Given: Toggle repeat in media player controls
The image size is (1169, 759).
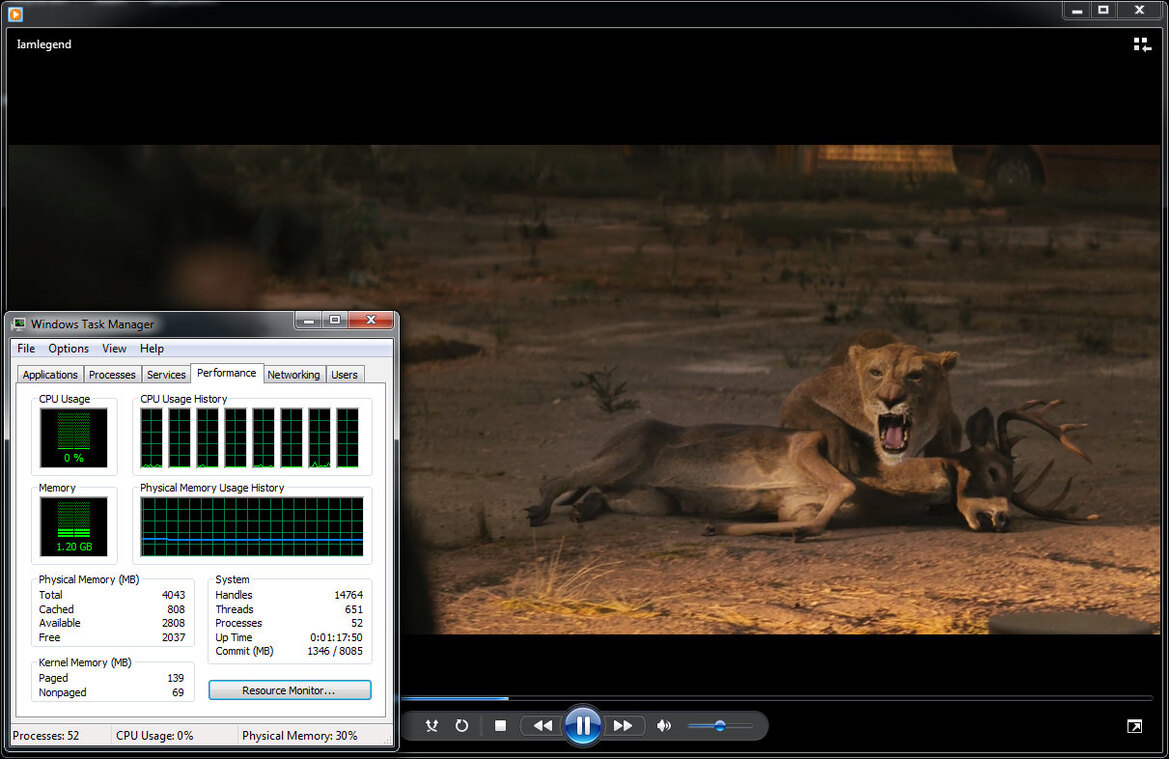Looking at the screenshot, I should (462, 725).
